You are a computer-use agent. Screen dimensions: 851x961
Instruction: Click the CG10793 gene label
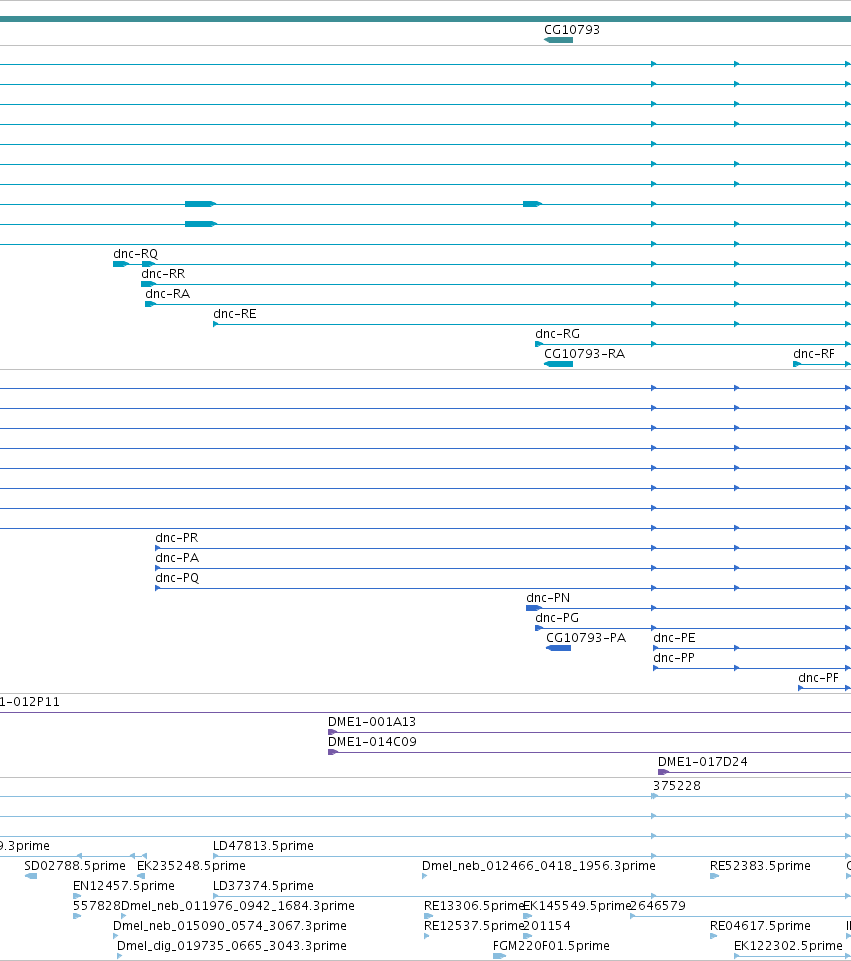[x=572, y=29]
